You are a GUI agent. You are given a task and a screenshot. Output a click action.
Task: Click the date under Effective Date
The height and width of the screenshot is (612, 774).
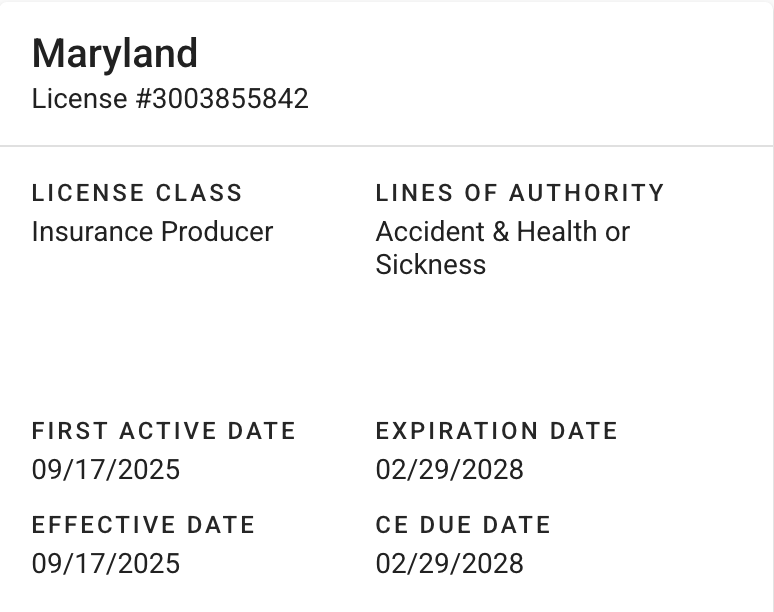106,563
